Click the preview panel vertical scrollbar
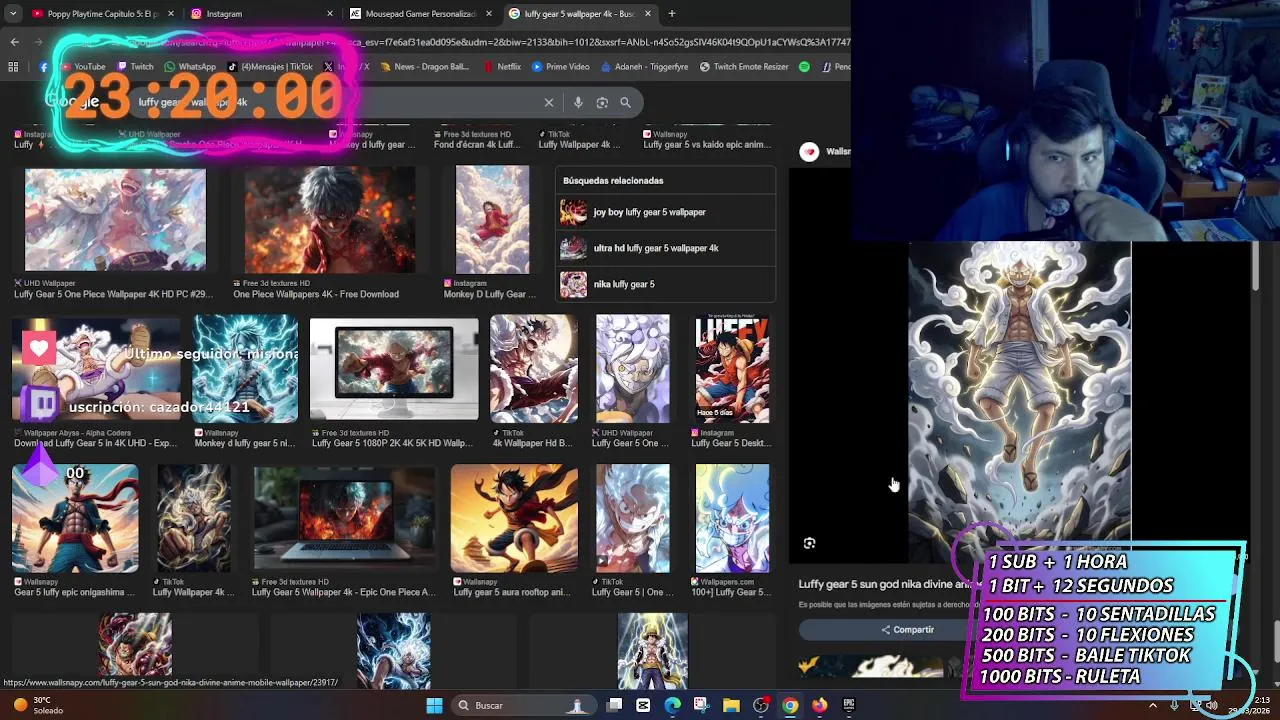 click(1255, 268)
